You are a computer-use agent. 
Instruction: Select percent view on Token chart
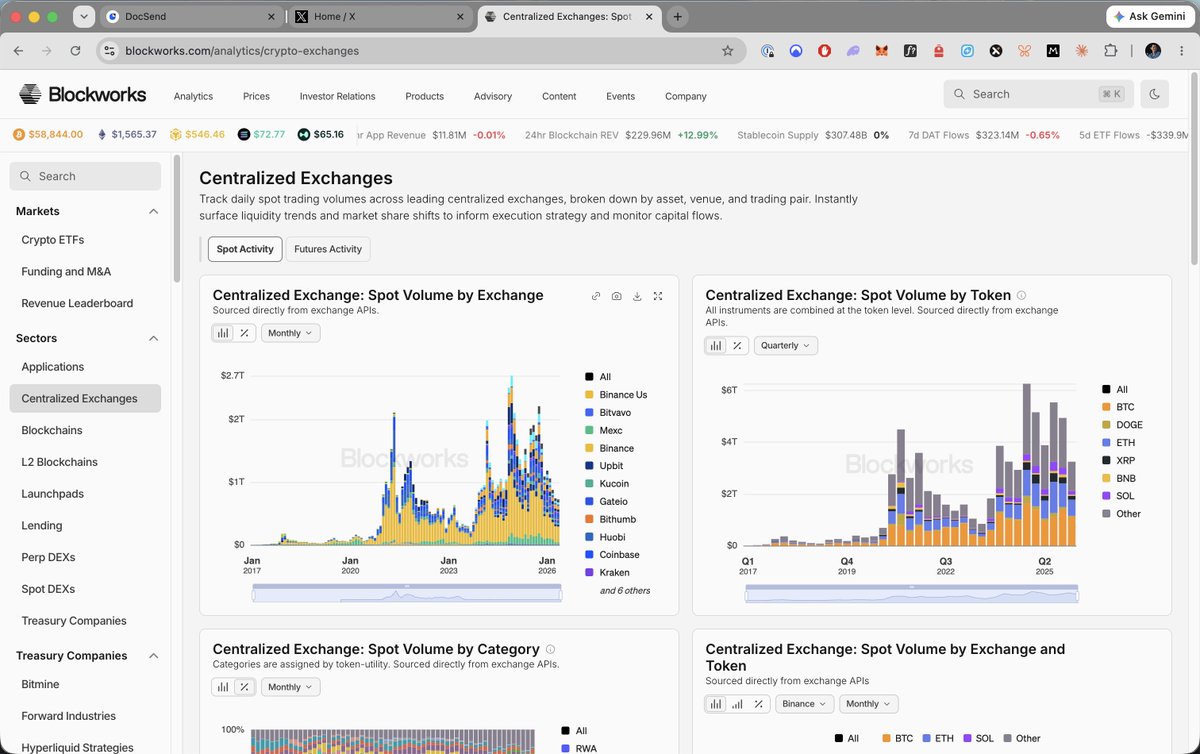[x=737, y=345]
